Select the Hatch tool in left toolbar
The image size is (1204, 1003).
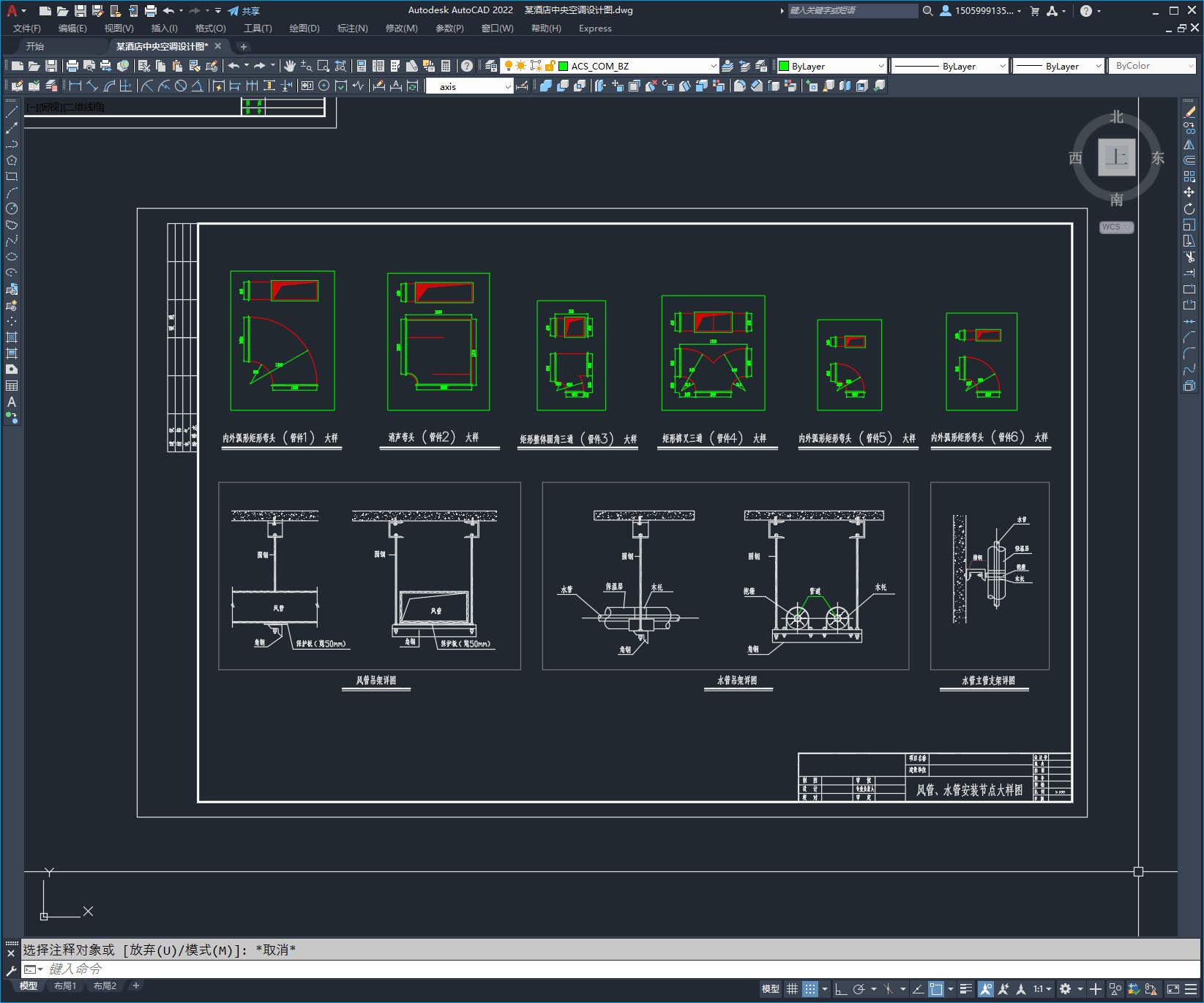[x=12, y=337]
